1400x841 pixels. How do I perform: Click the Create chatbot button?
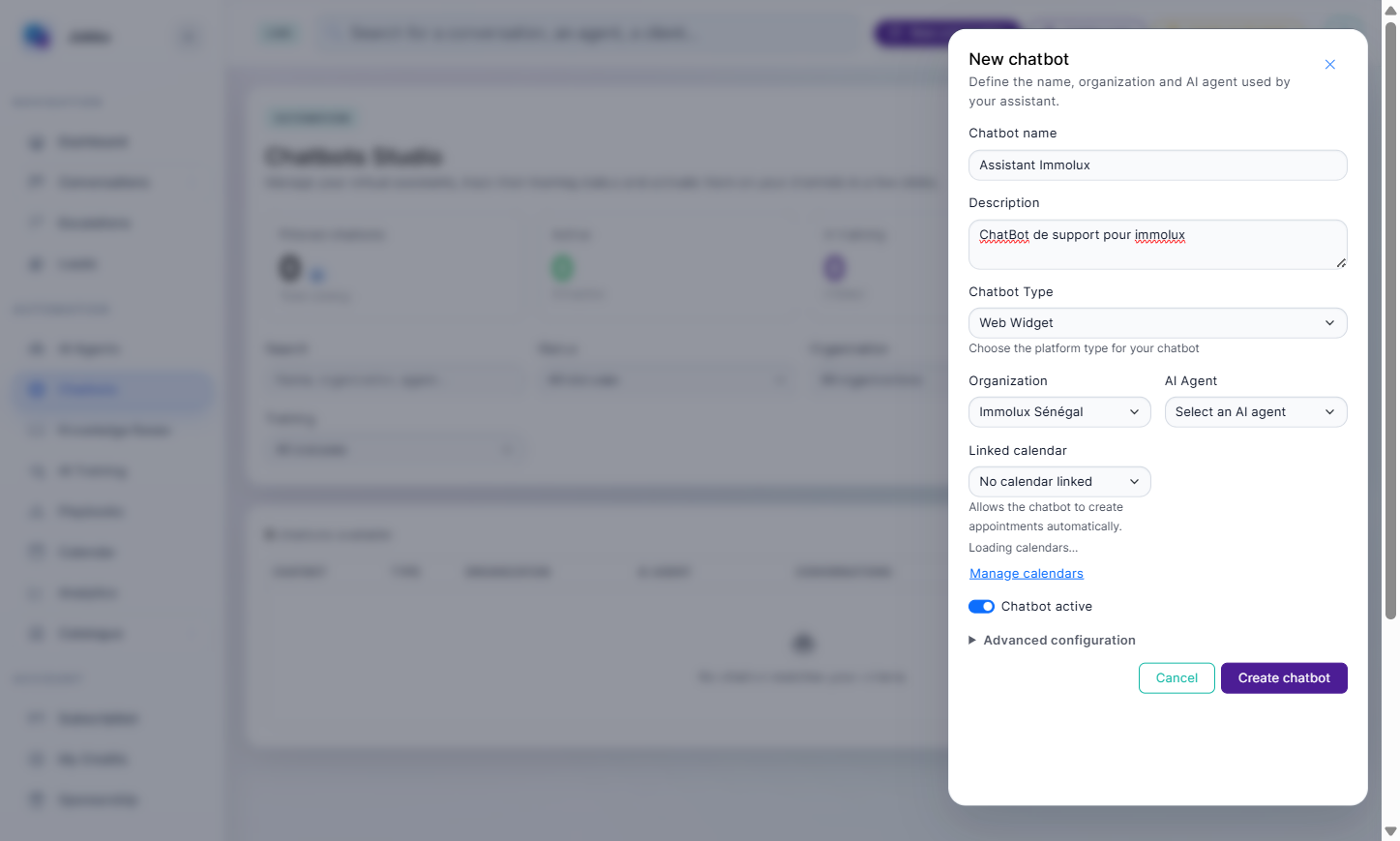[x=1284, y=678]
